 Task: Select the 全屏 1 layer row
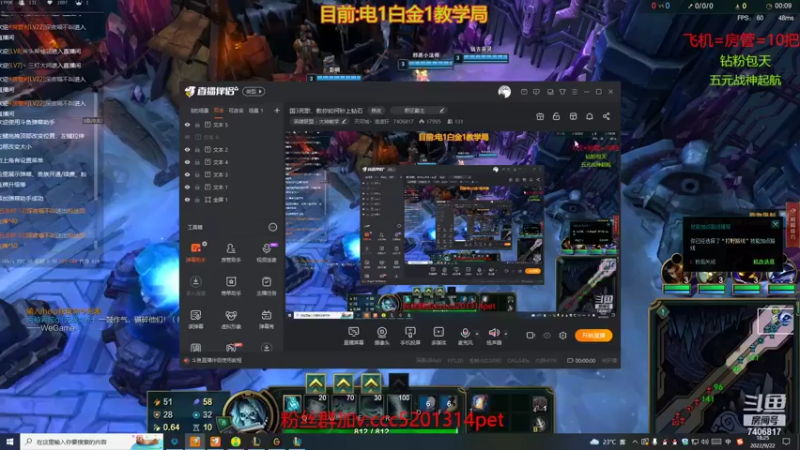(x=232, y=199)
